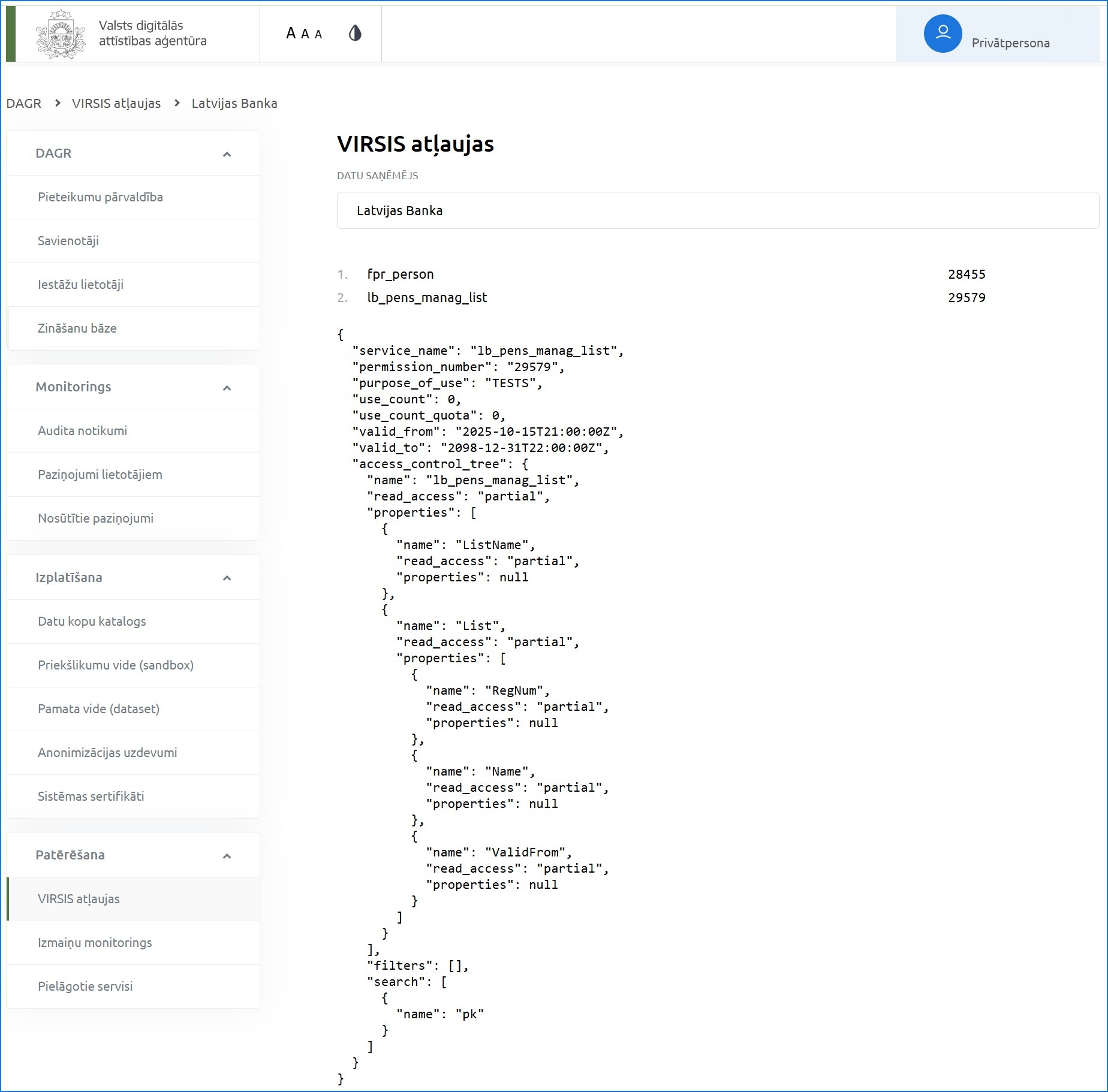Open Sistēmas sertifikāti menu item
This screenshot has width=1108, height=1092.
pyautogui.click(x=133, y=797)
